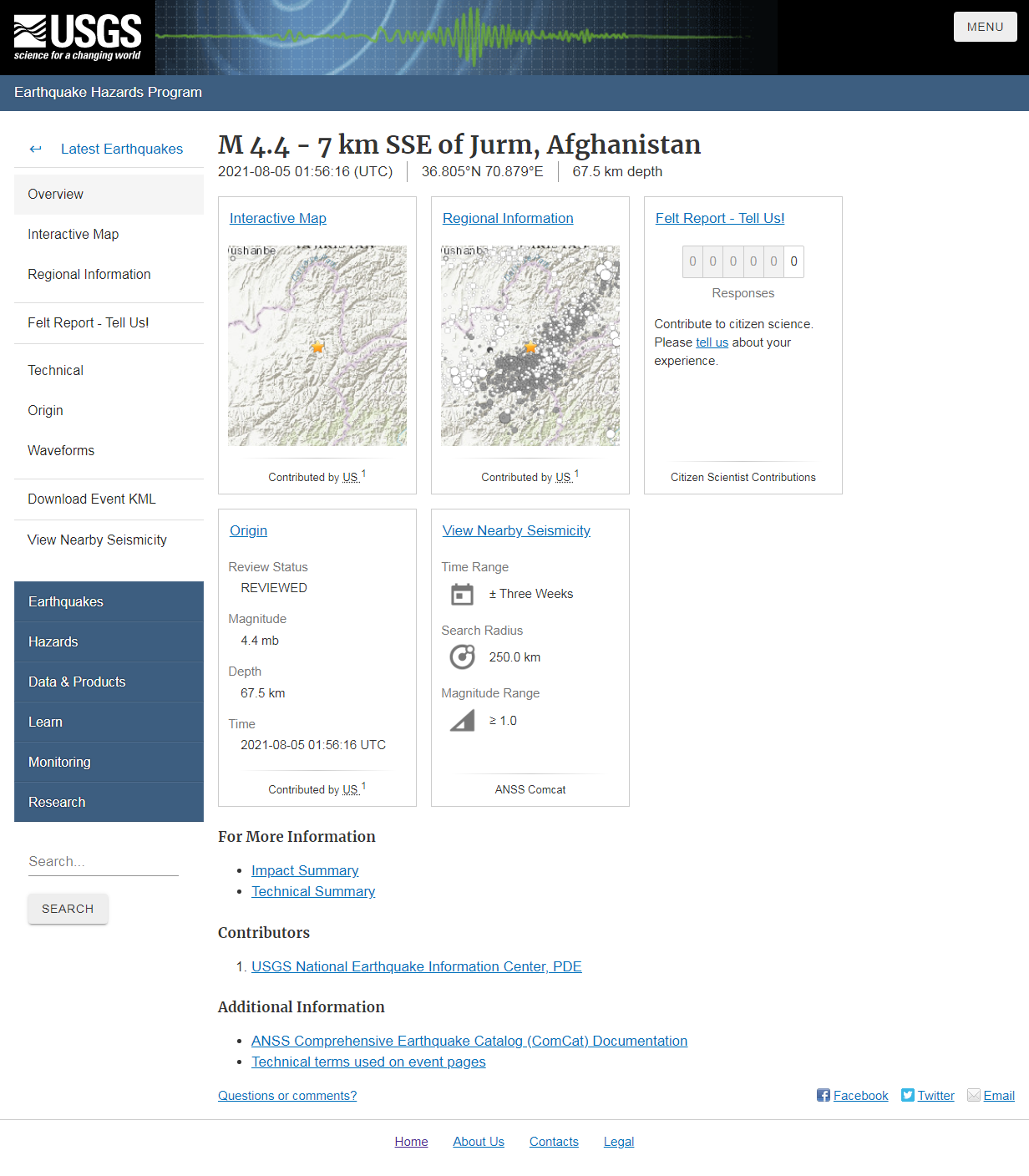Select Interactive Map in the sidebar
Screen dimensions: 1029x1176
pos(109,234)
